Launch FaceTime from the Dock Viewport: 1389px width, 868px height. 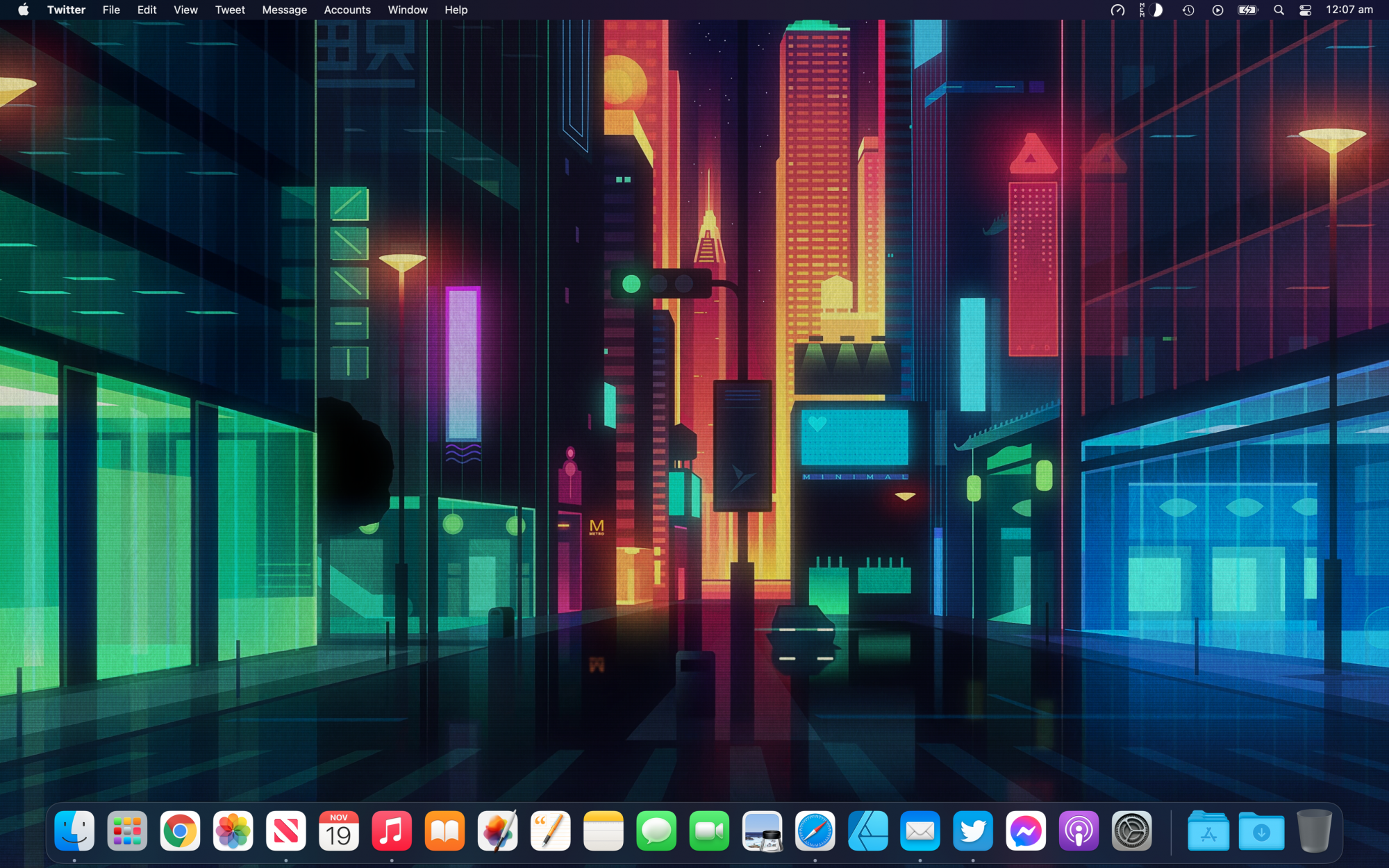709,831
